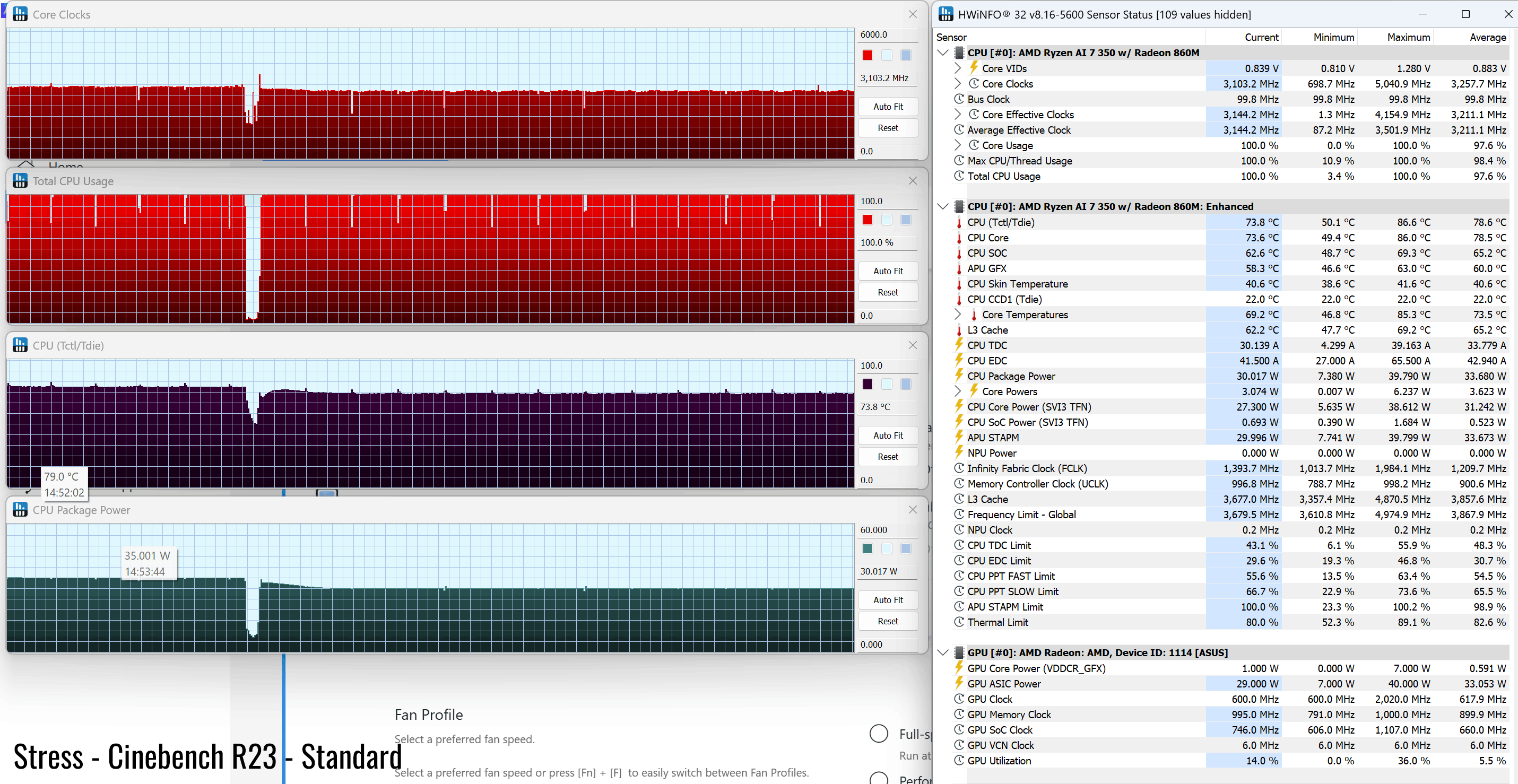Click the HWiNFO icon in Total CPU Usage window
Image resolution: width=1518 pixels, height=784 pixels.
point(20,181)
